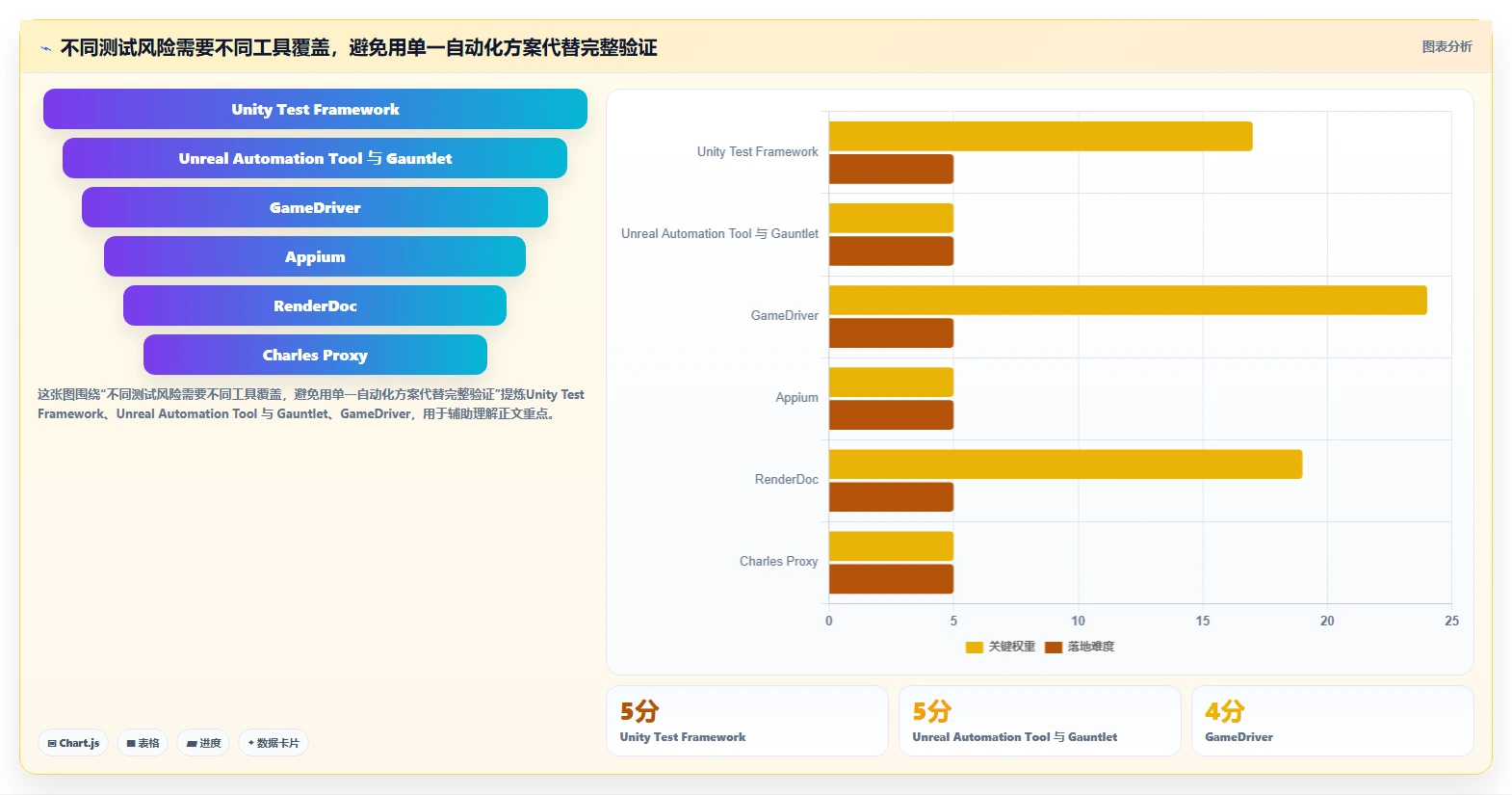Click the RenderDoc funnel bar
The width and height of the screenshot is (1512, 795).
click(315, 305)
